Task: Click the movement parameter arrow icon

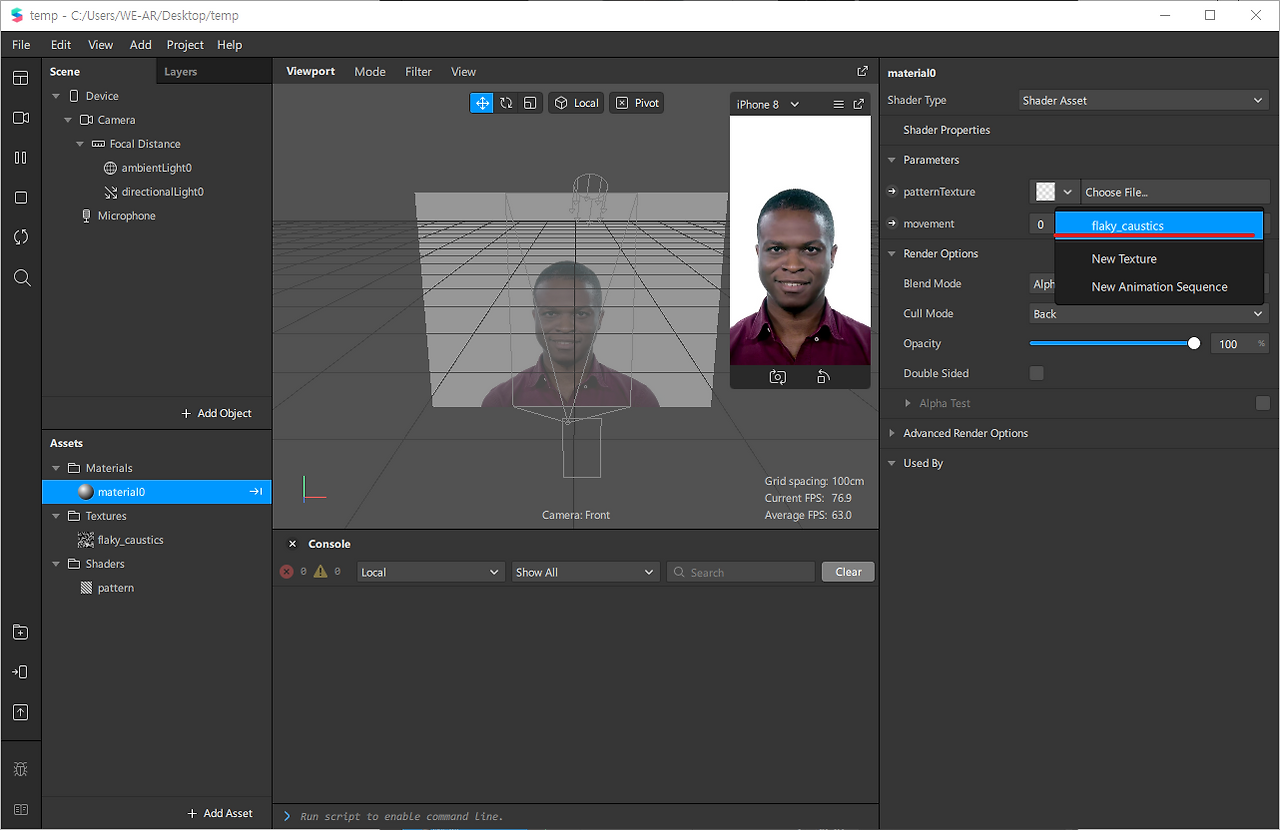Action: (x=893, y=224)
